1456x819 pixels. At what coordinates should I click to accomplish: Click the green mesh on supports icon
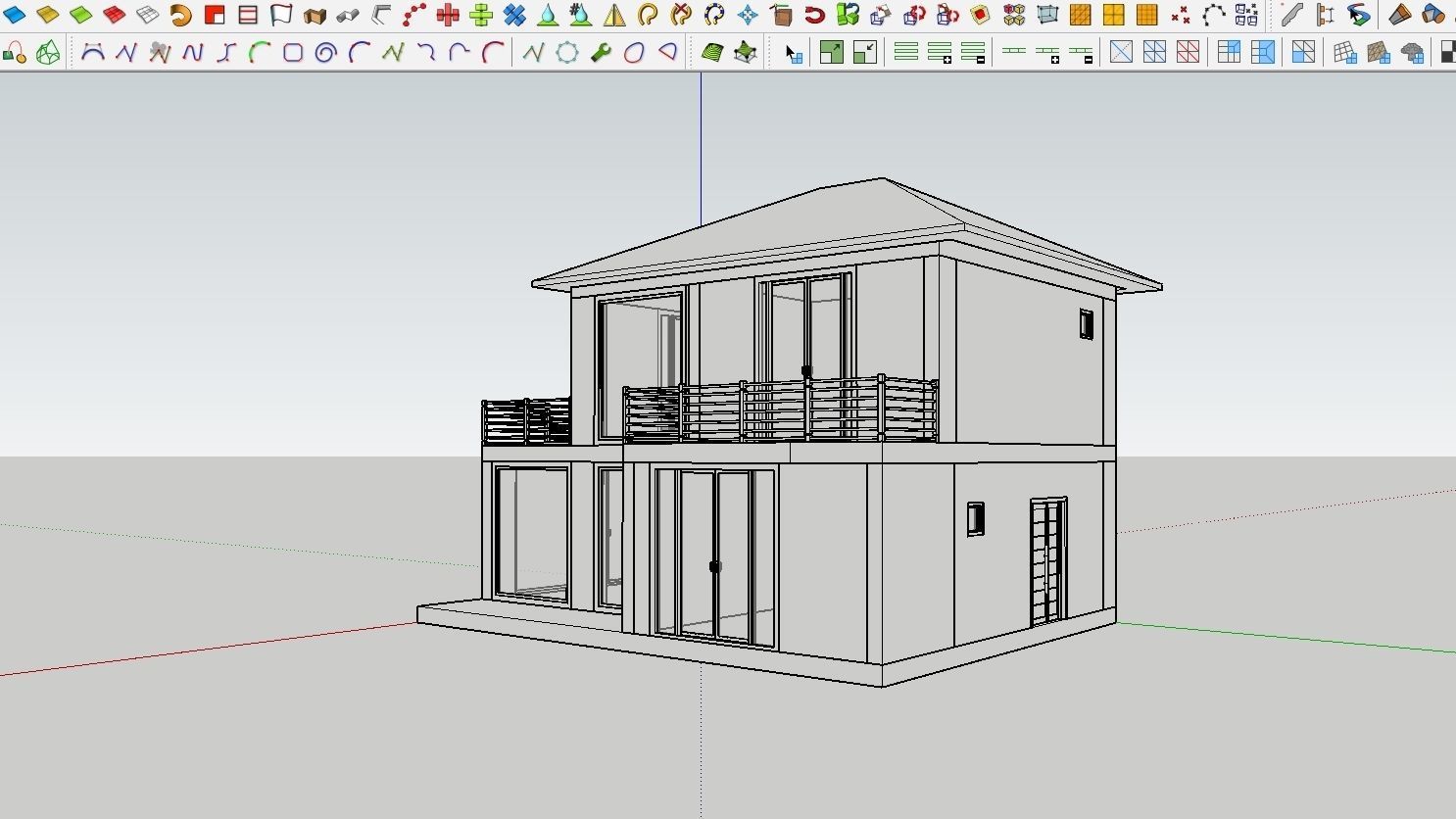(746, 53)
